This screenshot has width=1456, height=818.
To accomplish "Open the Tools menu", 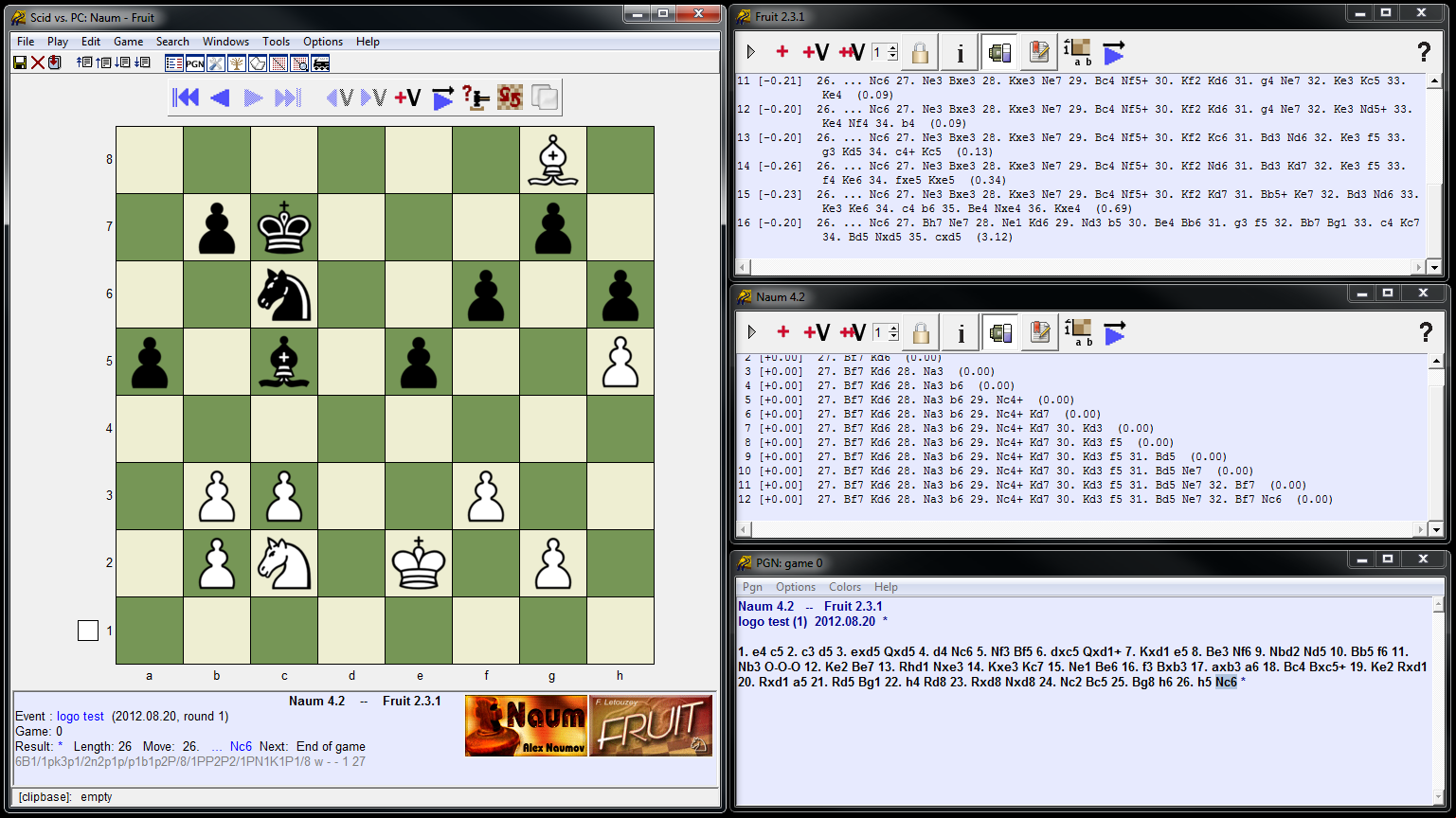I will pyautogui.click(x=277, y=42).
